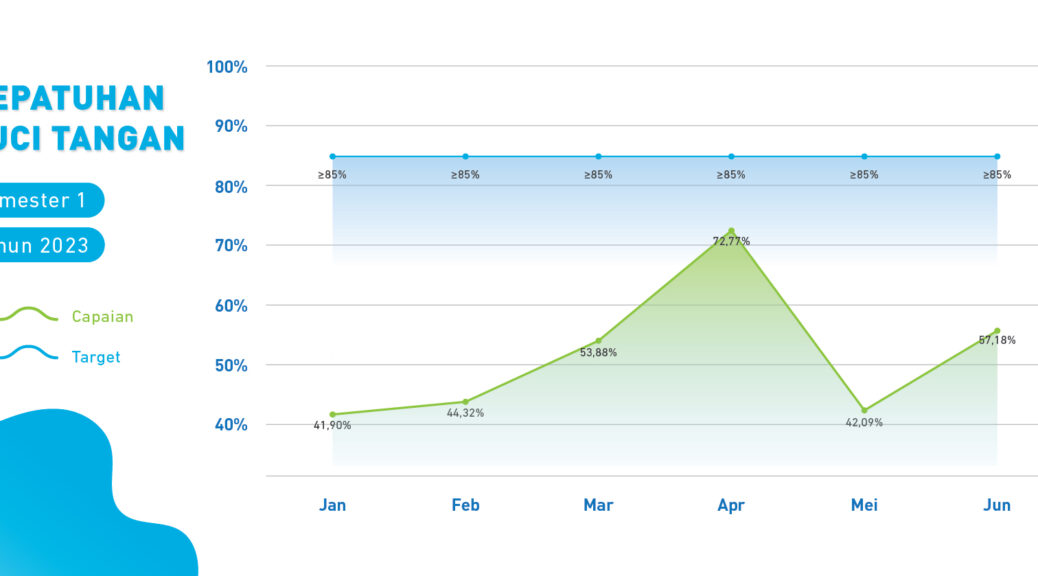This screenshot has height=576, width=1038.
Task: Click the 100% y-axis label
Action: coord(227,67)
